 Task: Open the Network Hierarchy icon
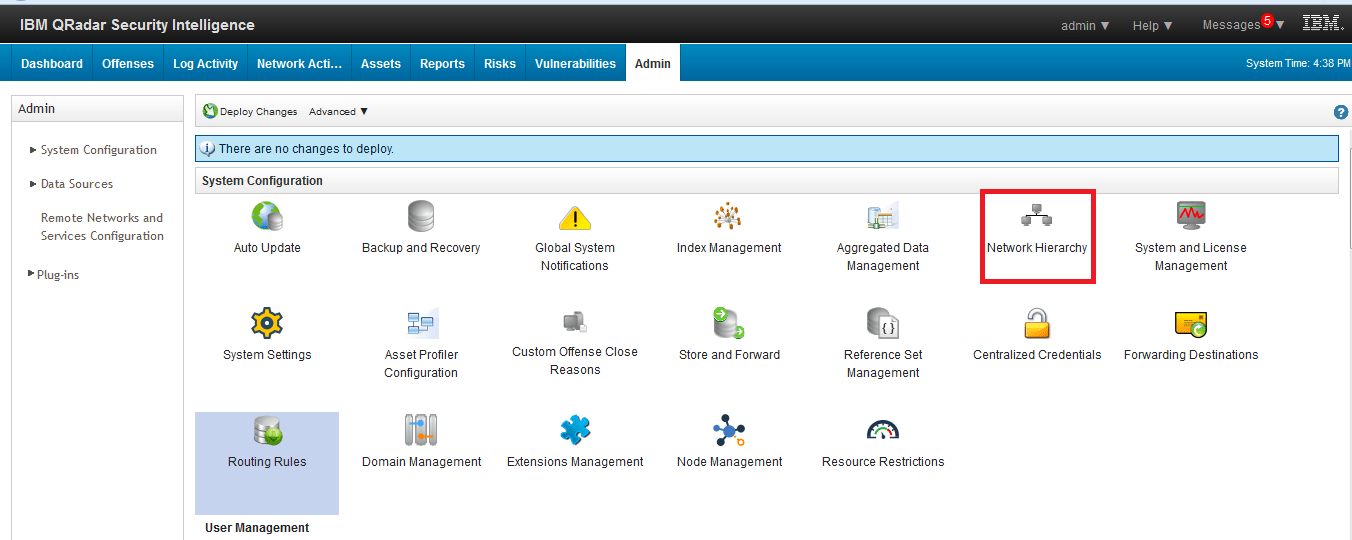[x=1036, y=216]
